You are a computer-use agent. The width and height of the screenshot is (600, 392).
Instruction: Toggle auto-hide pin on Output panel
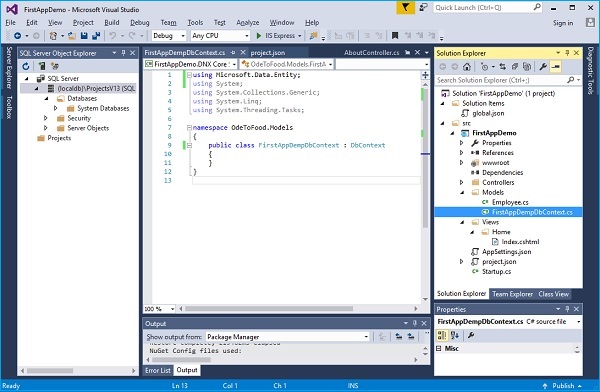point(415,323)
